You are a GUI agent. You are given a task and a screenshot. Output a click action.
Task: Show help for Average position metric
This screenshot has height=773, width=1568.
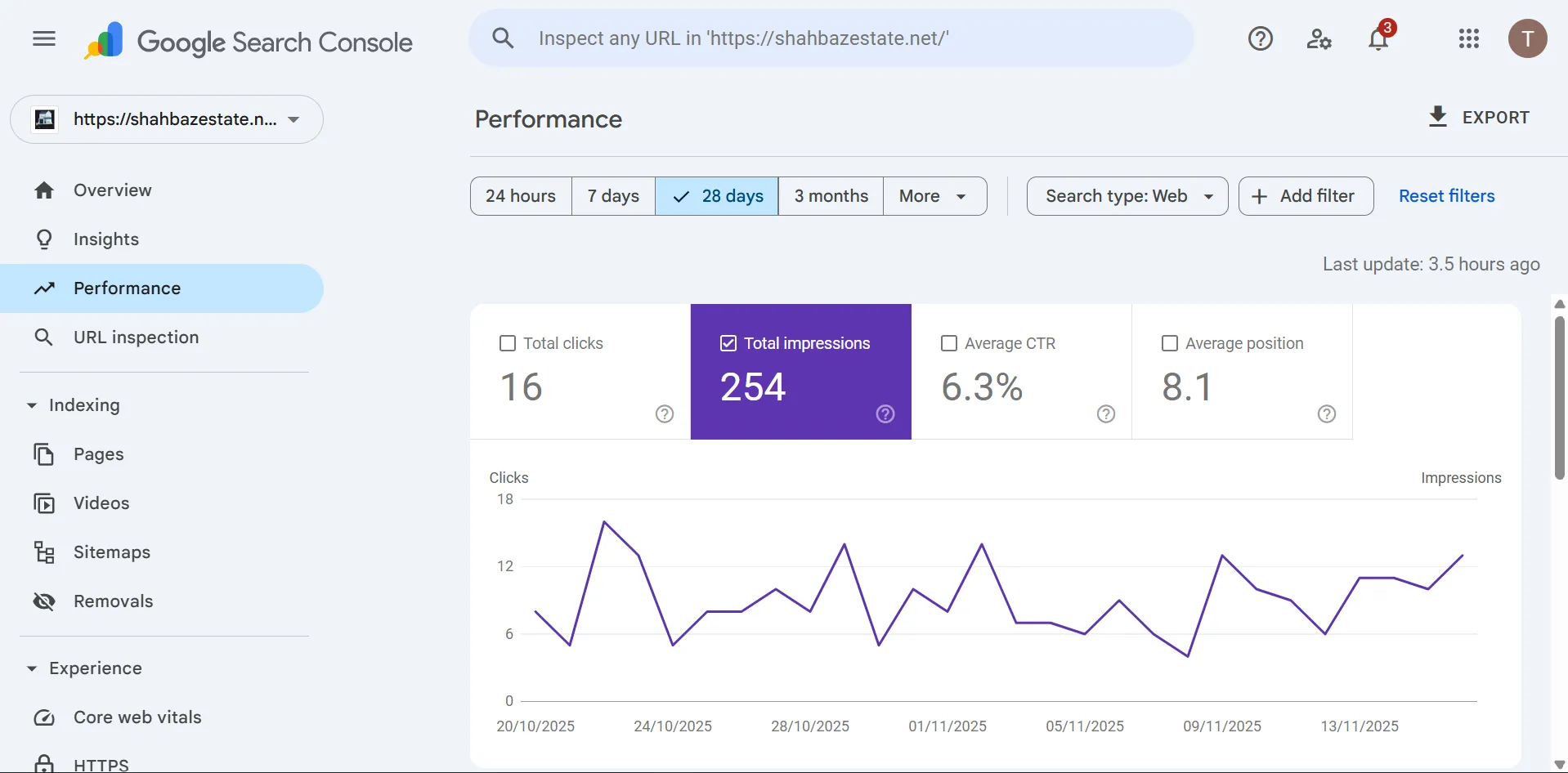1327,414
